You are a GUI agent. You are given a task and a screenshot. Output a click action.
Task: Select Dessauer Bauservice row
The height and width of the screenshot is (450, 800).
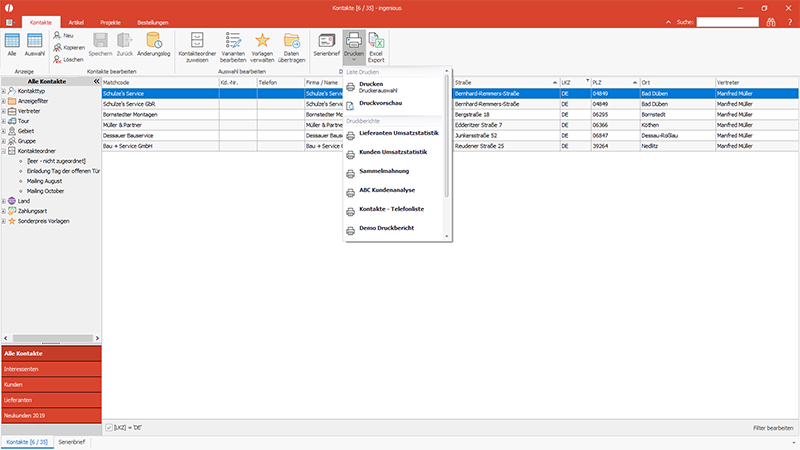tap(450, 136)
